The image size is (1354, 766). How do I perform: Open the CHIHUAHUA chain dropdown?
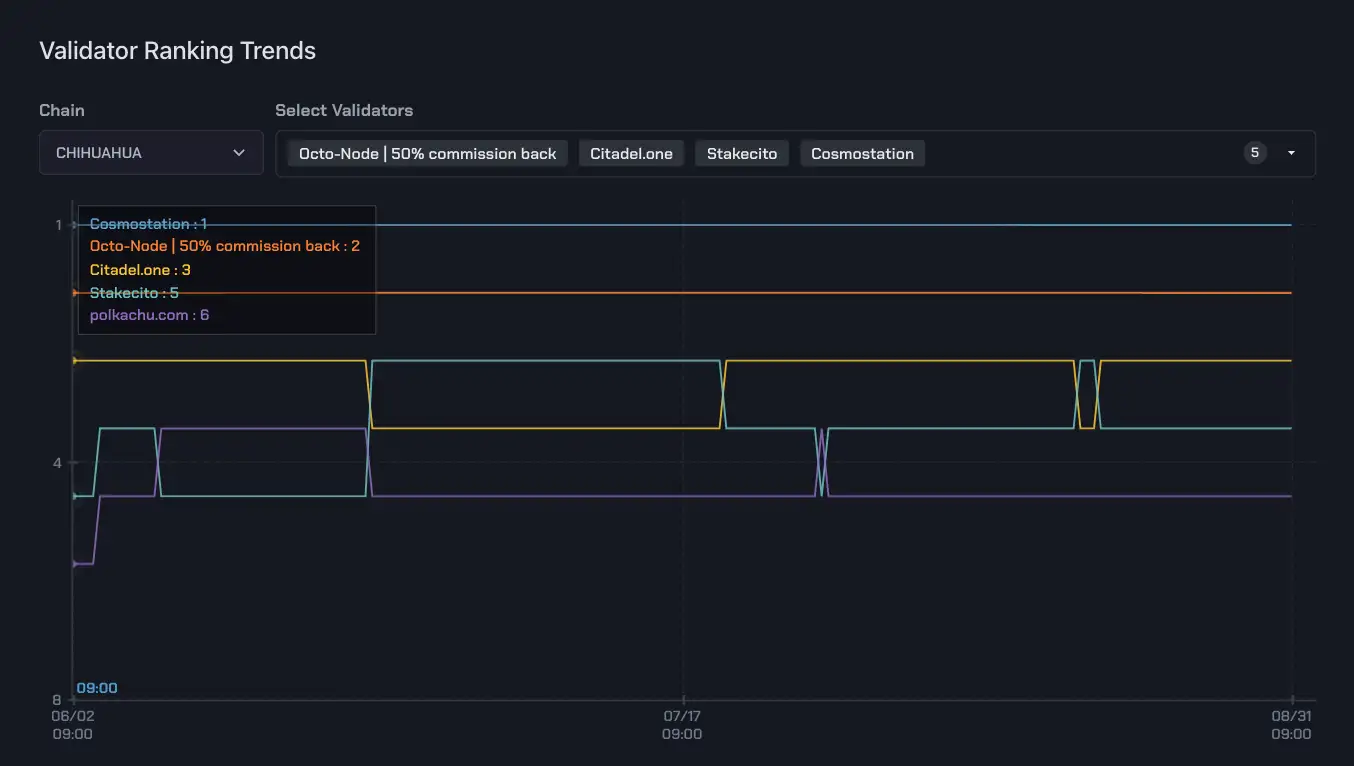(150, 153)
